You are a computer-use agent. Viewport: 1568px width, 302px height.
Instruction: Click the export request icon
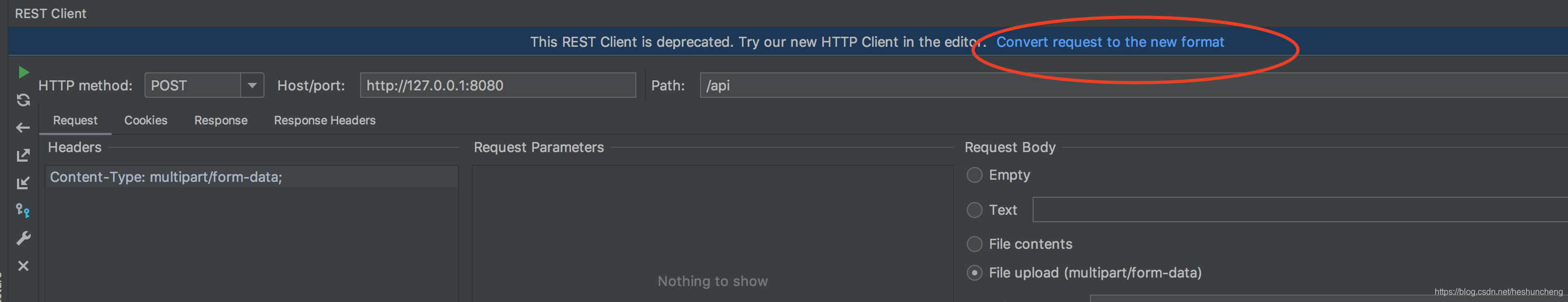(23, 155)
